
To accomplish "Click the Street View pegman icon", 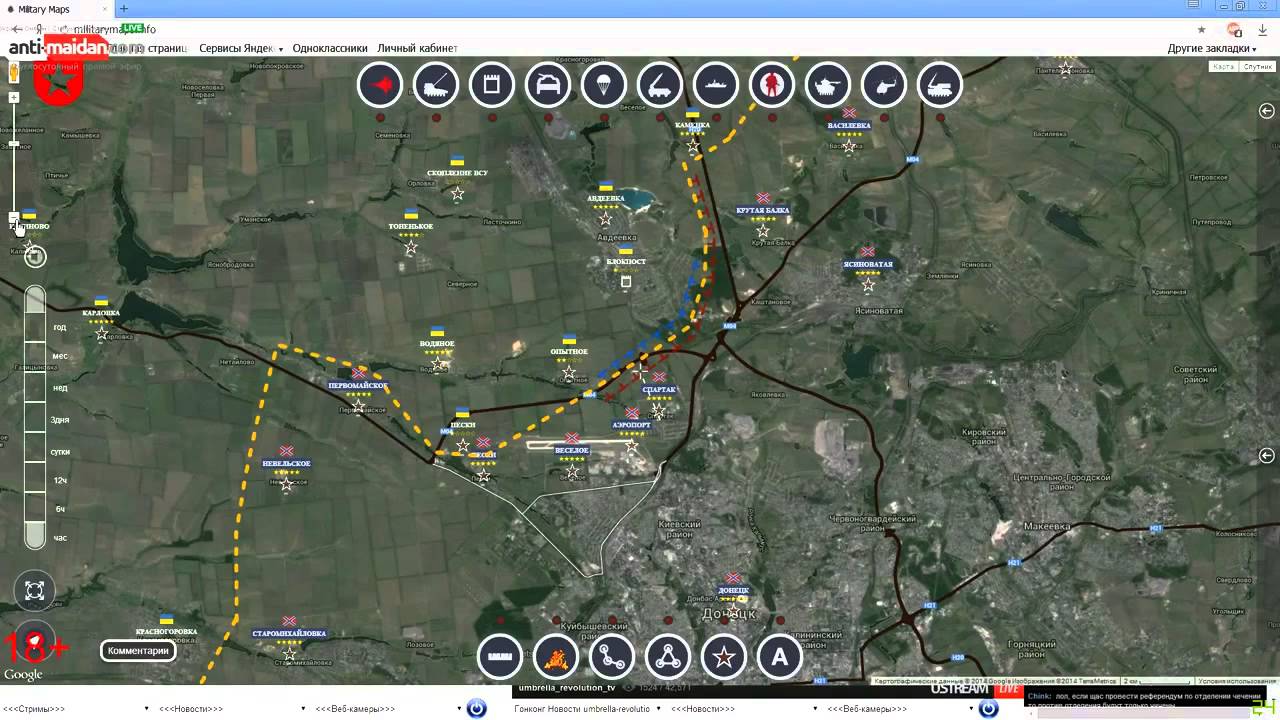I will (14, 73).
